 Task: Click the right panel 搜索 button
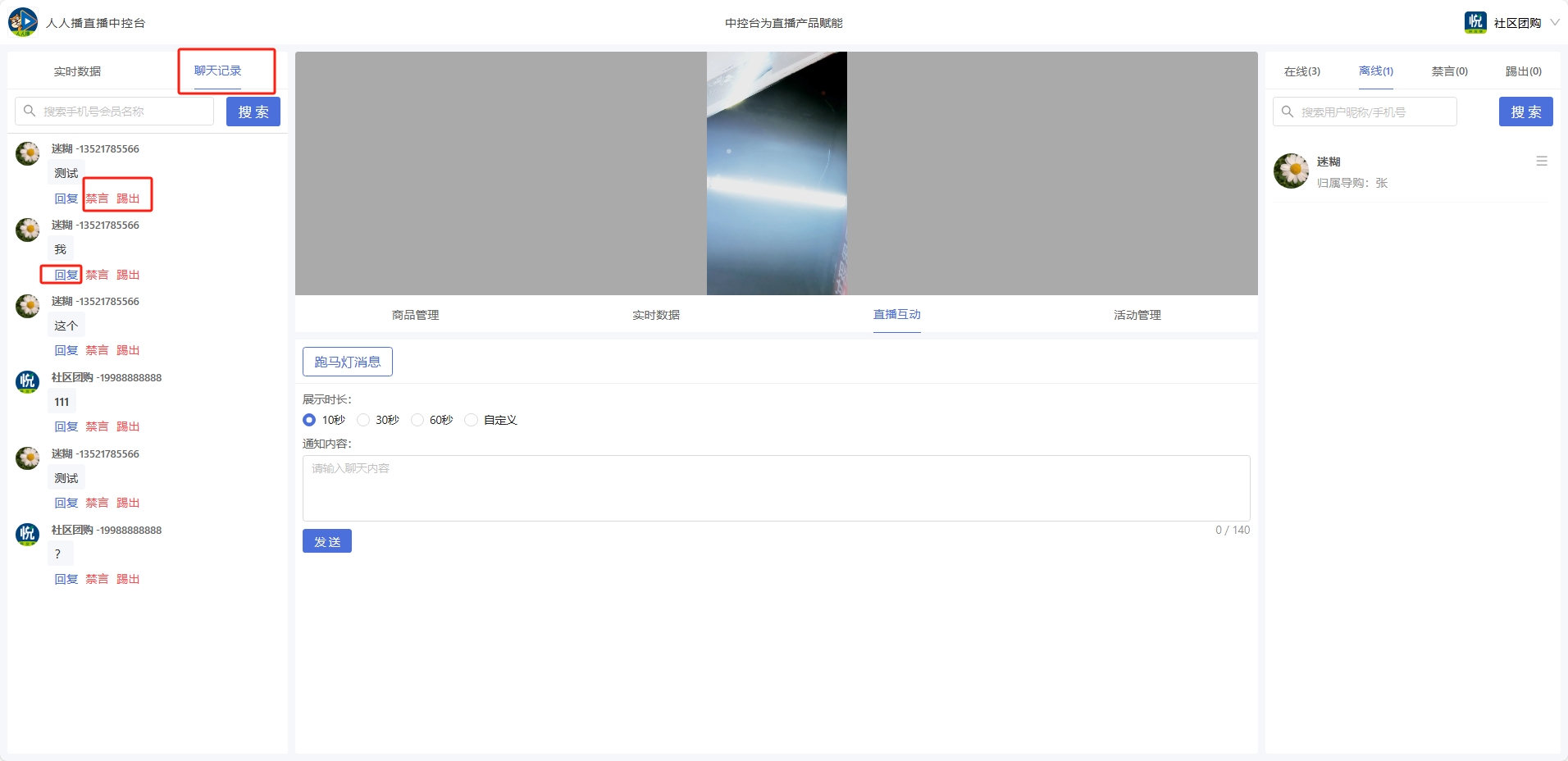tap(1526, 112)
